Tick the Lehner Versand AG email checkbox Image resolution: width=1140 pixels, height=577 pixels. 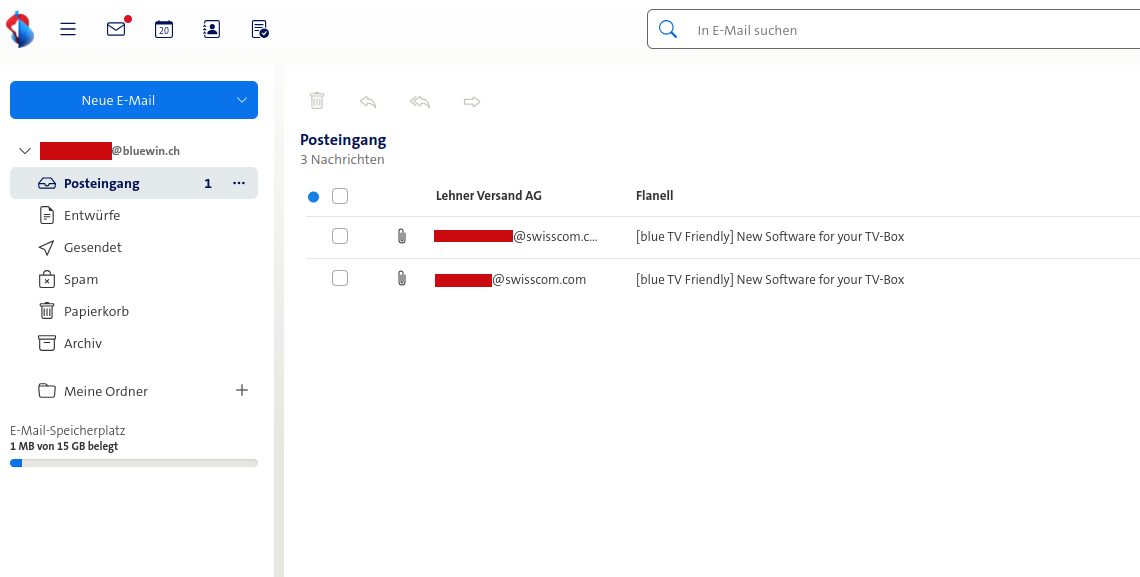pos(340,196)
